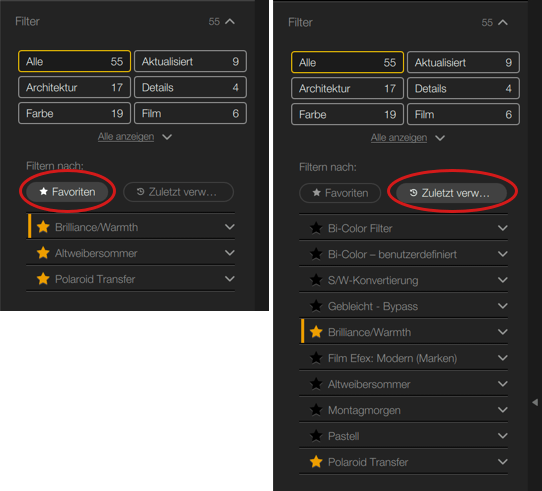Toggle the highlighted Zuletzt verw… pill in right panel
The width and height of the screenshot is (542, 491).
451,193
